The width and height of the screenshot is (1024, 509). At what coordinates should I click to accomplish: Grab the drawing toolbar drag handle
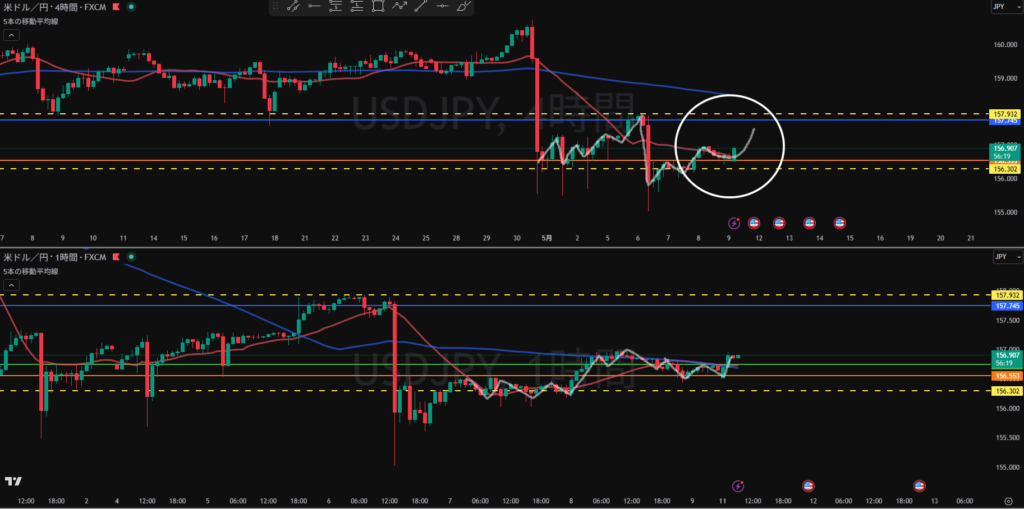click(276, 6)
